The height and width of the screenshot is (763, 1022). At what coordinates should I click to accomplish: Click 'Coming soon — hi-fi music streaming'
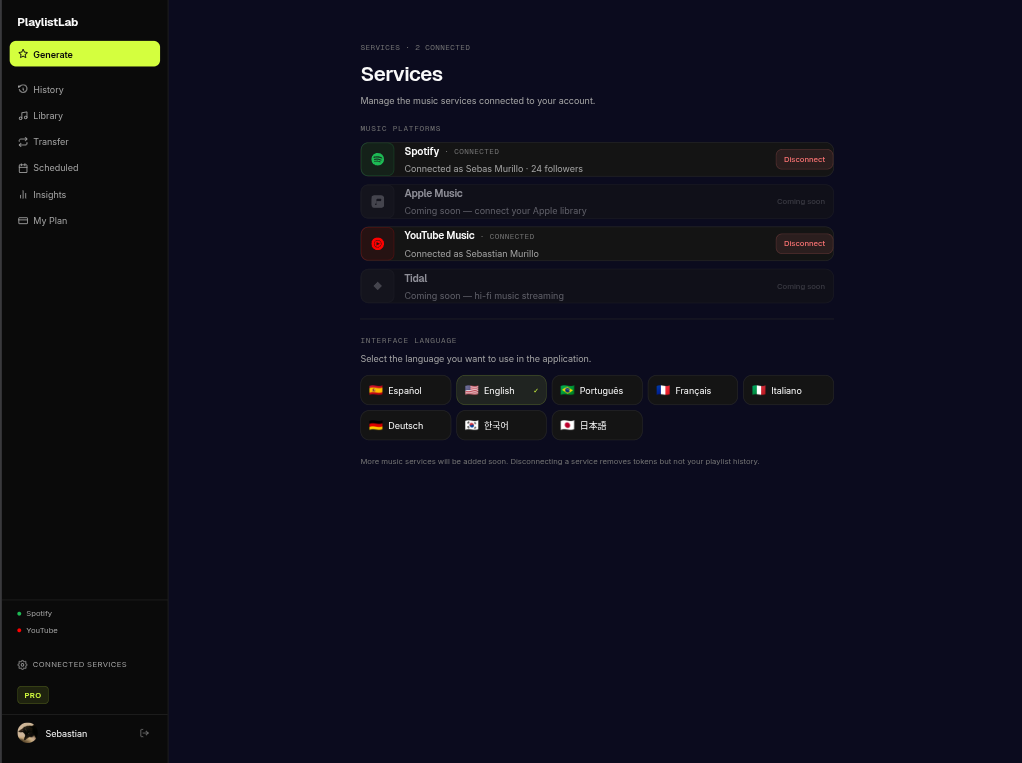(x=484, y=296)
